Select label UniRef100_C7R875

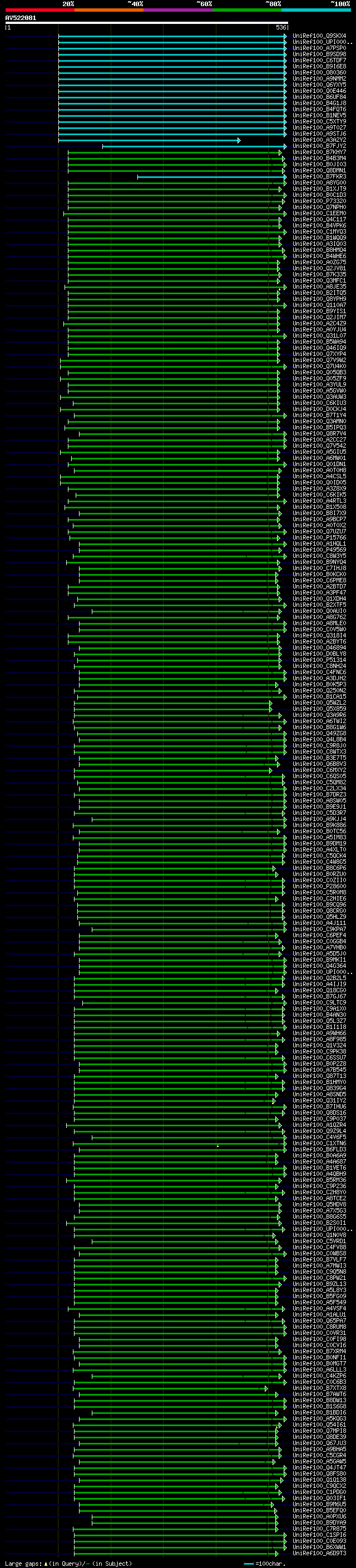pyautogui.click(x=319, y=1529)
